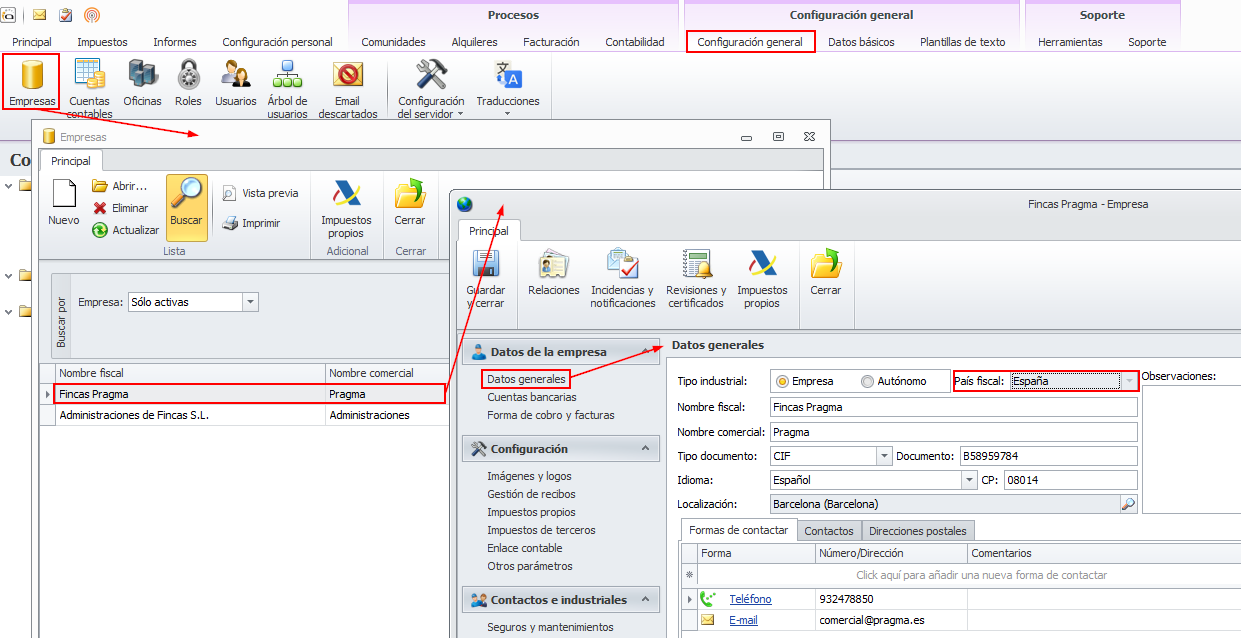Click Actualizar in Empresas toolbar
The image size is (1241, 638).
click(x=125, y=230)
